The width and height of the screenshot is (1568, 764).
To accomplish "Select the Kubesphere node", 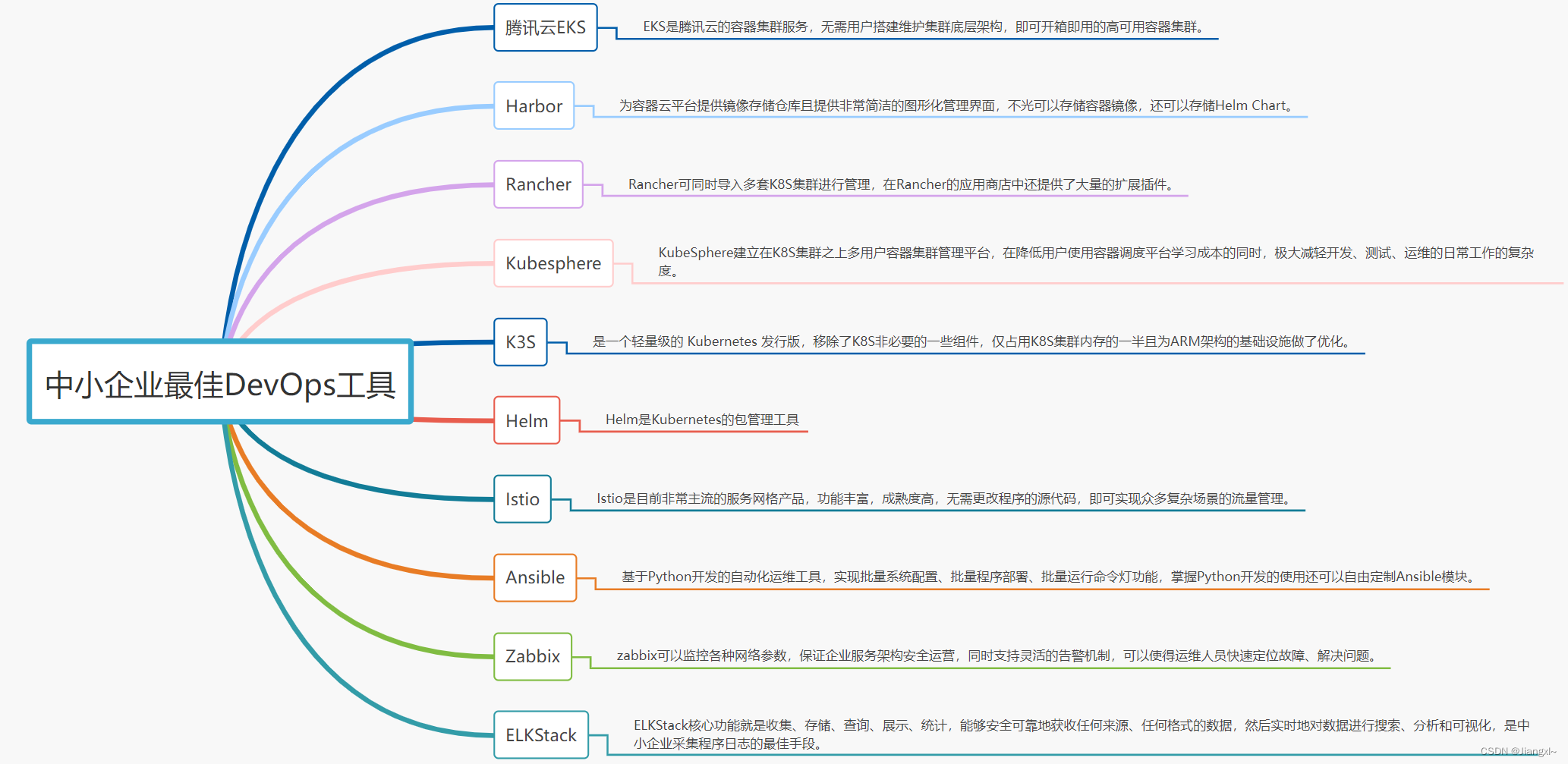I will click(553, 263).
